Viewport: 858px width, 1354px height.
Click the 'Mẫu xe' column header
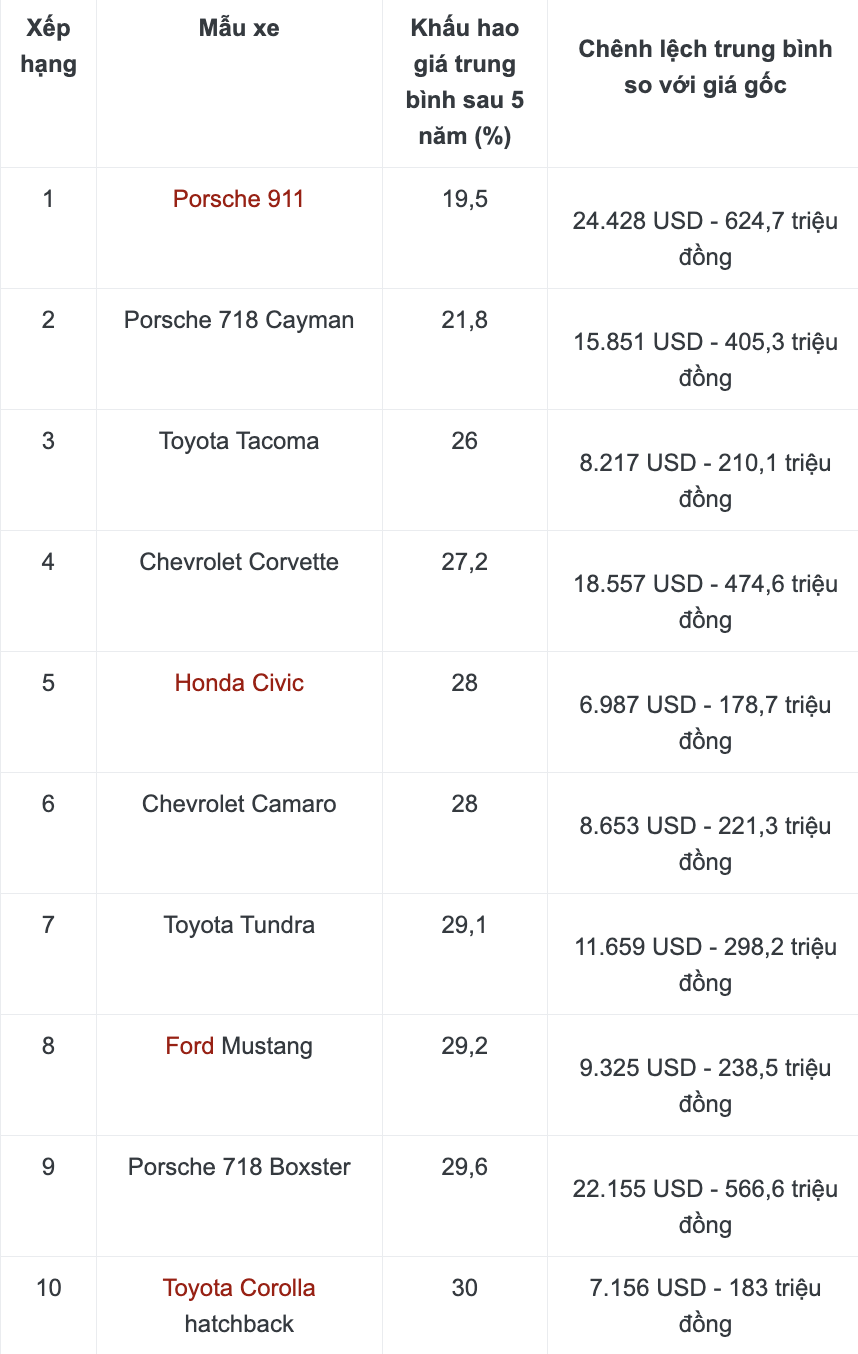click(239, 28)
